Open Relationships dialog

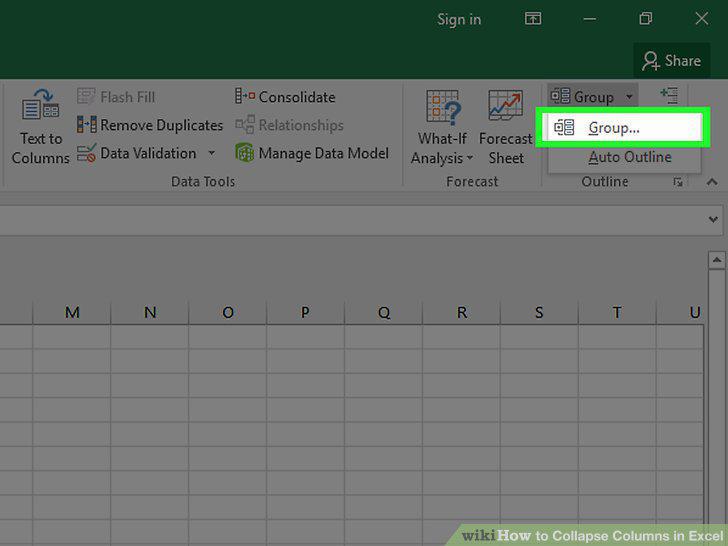point(289,125)
